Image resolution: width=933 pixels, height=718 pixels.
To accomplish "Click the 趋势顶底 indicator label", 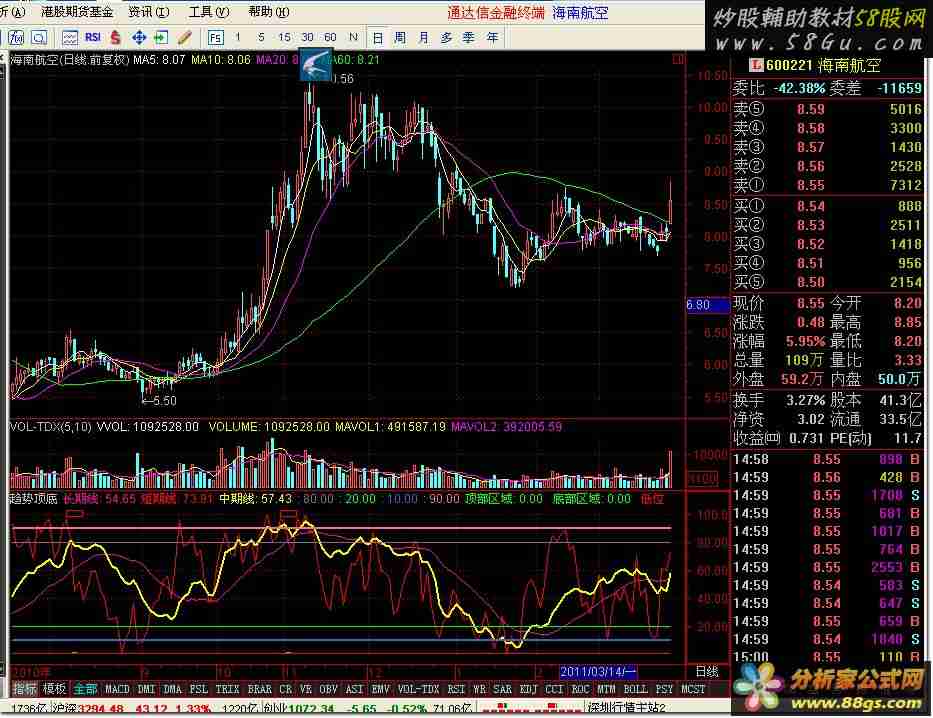I will (x=33, y=498).
